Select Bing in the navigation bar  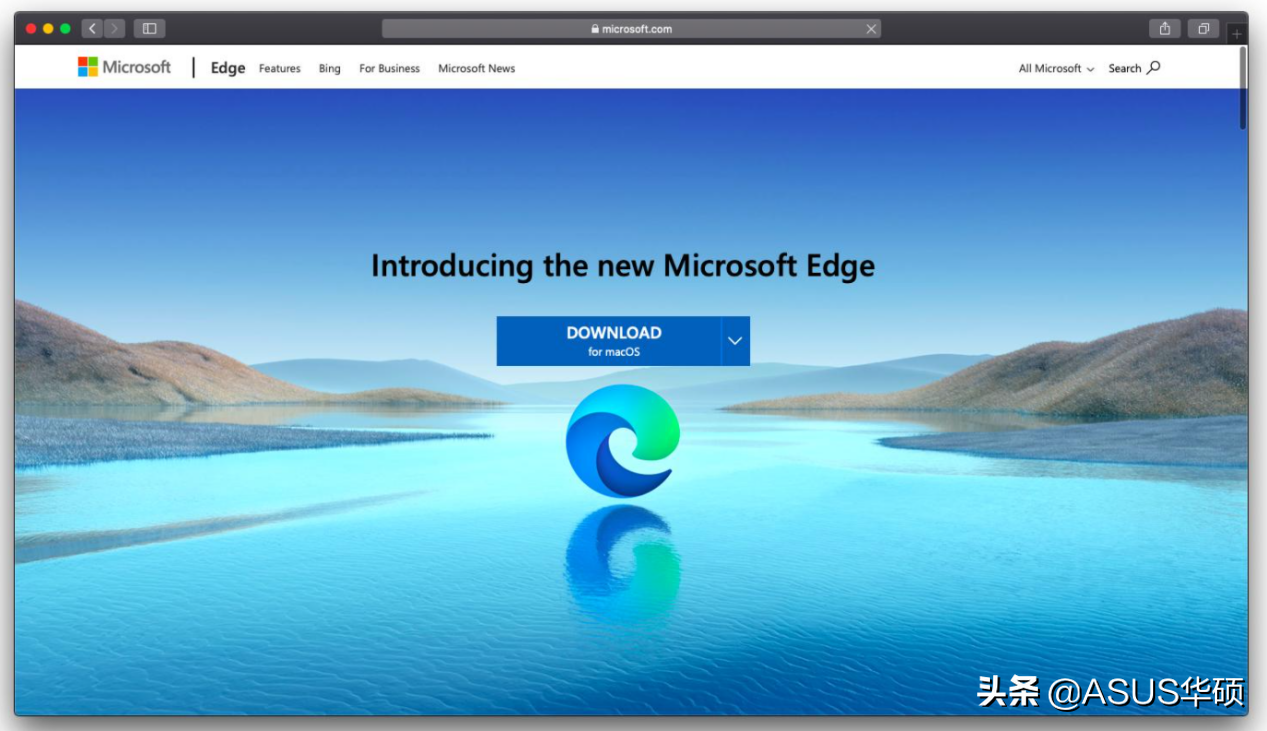329,69
